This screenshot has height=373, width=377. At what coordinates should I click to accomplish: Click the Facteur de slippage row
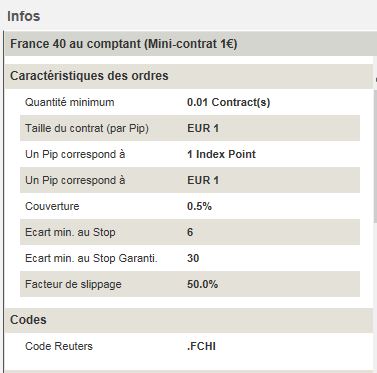coord(190,284)
